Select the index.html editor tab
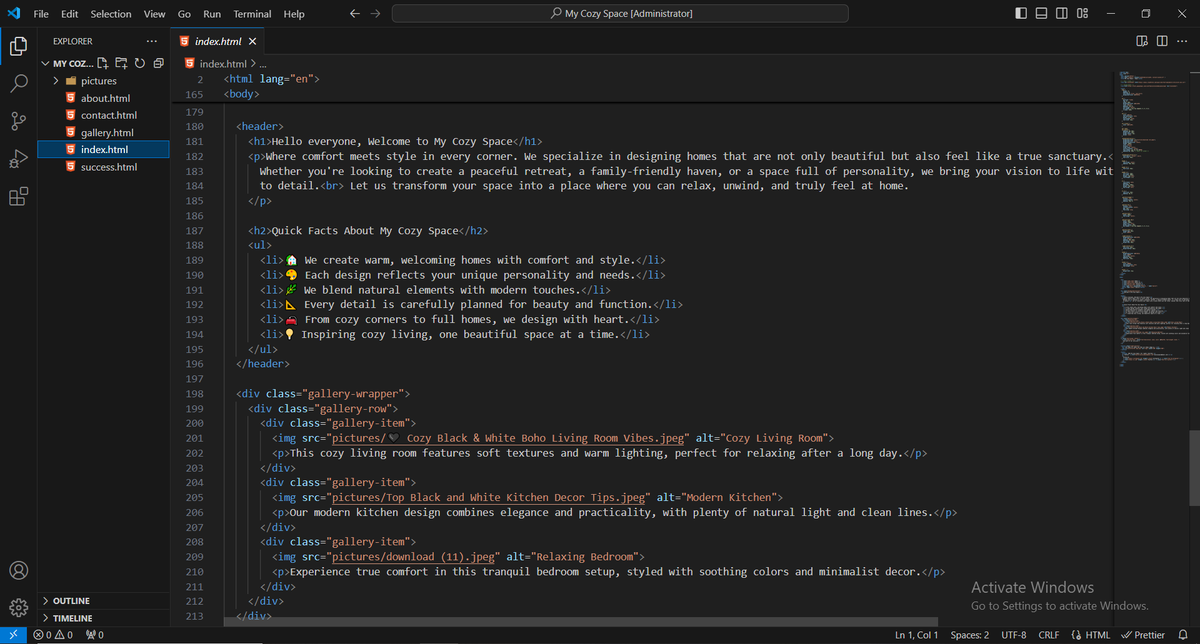 pyautogui.click(x=218, y=41)
